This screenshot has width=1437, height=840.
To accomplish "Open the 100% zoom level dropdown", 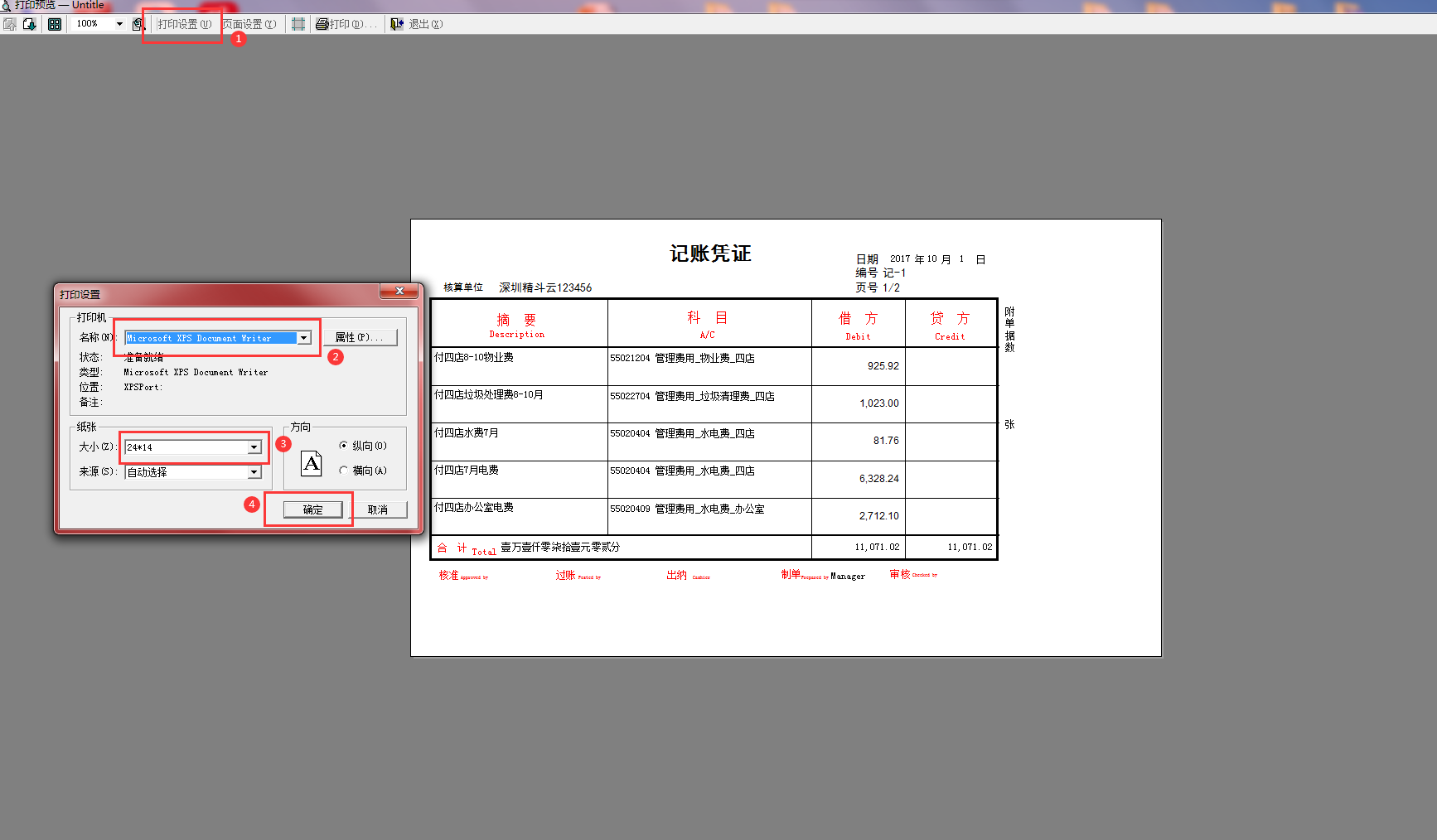I will [x=119, y=24].
